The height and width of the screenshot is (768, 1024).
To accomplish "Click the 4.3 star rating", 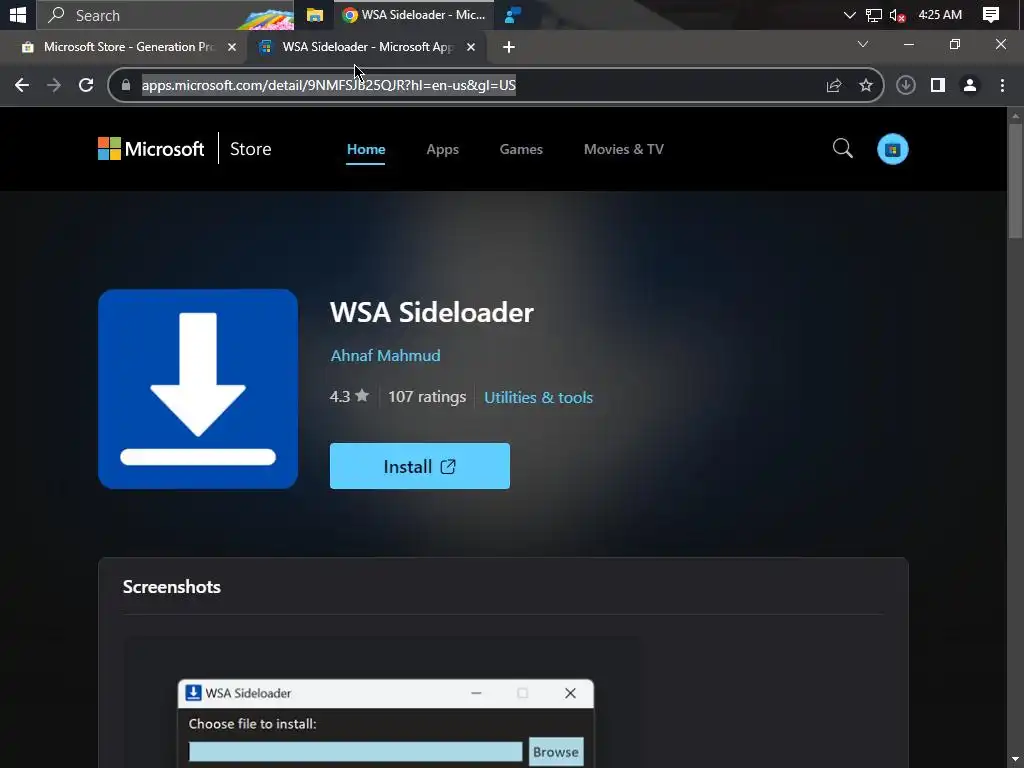I will click(x=349, y=396).
